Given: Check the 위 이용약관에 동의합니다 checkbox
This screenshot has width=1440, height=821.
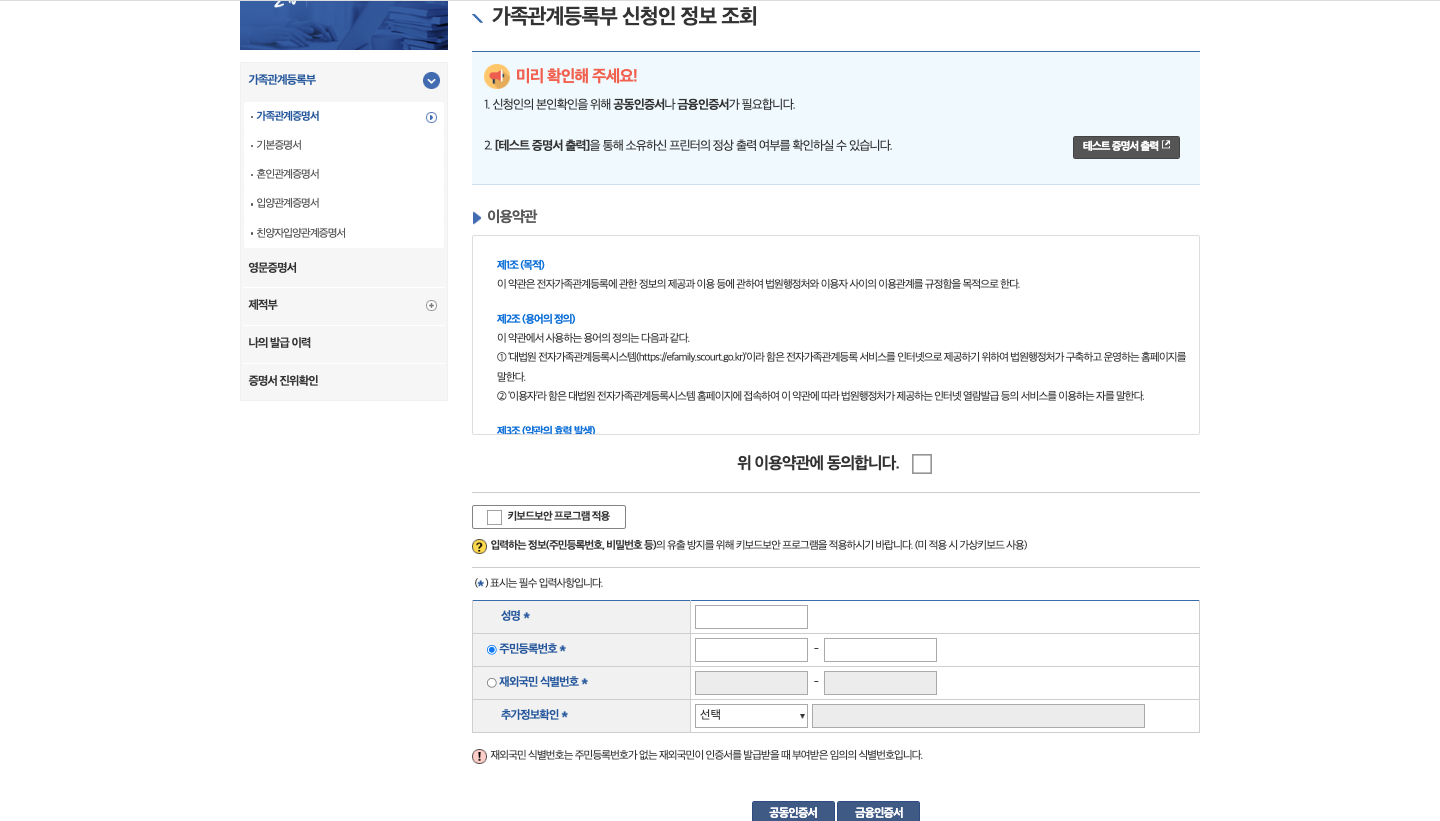Looking at the screenshot, I should (922, 464).
